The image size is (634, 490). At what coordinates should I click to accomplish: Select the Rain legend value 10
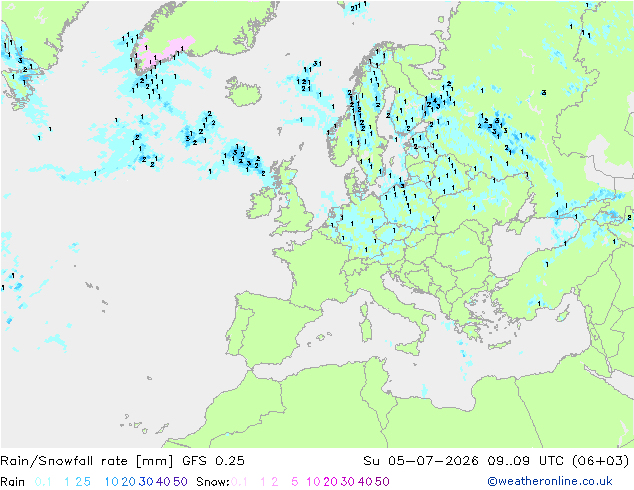tap(112, 482)
